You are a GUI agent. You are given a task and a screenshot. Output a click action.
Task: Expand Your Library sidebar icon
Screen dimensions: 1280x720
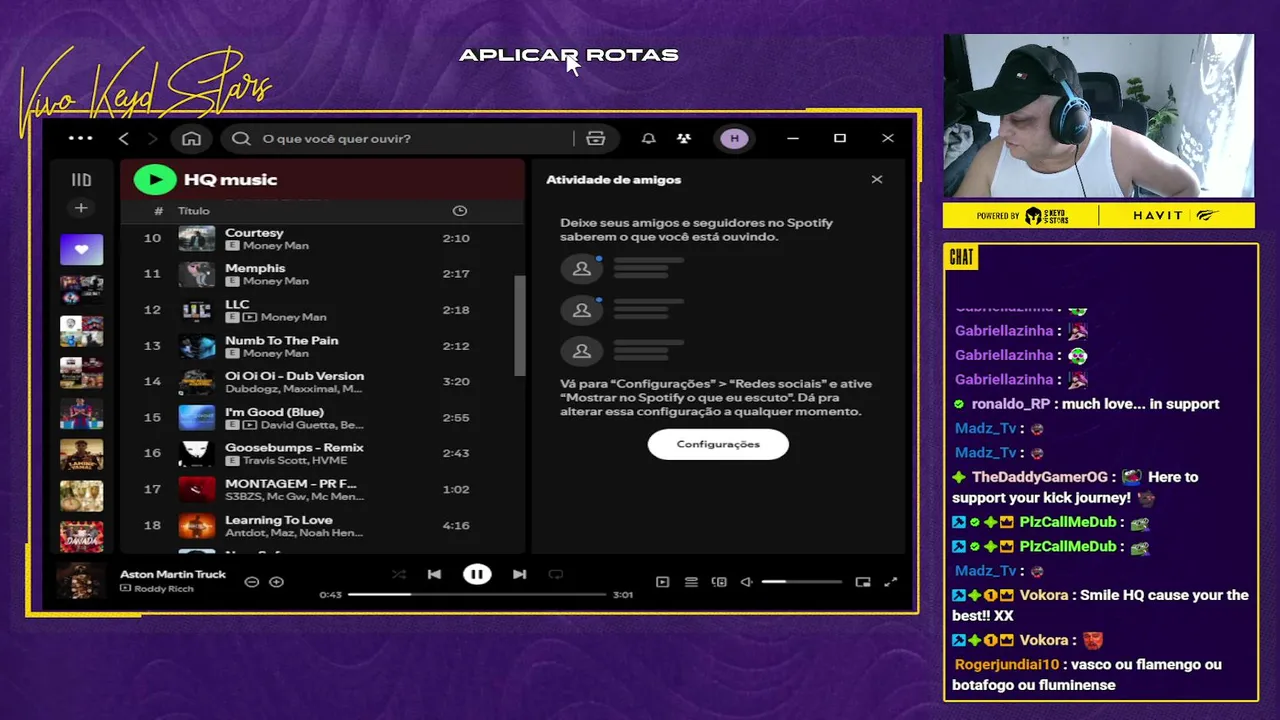pos(81,180)
